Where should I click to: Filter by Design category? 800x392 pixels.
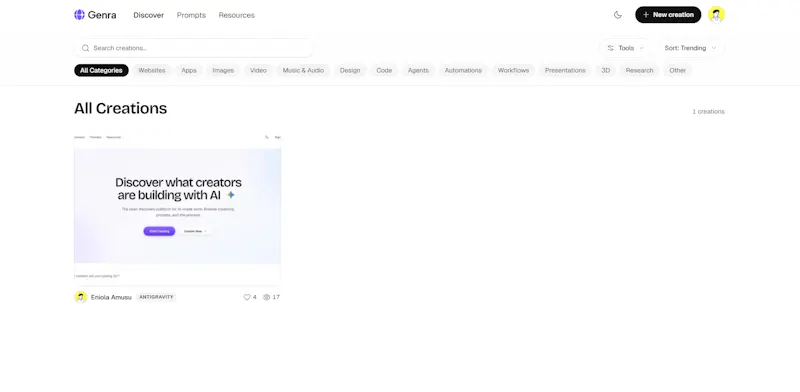click(350, 70)
